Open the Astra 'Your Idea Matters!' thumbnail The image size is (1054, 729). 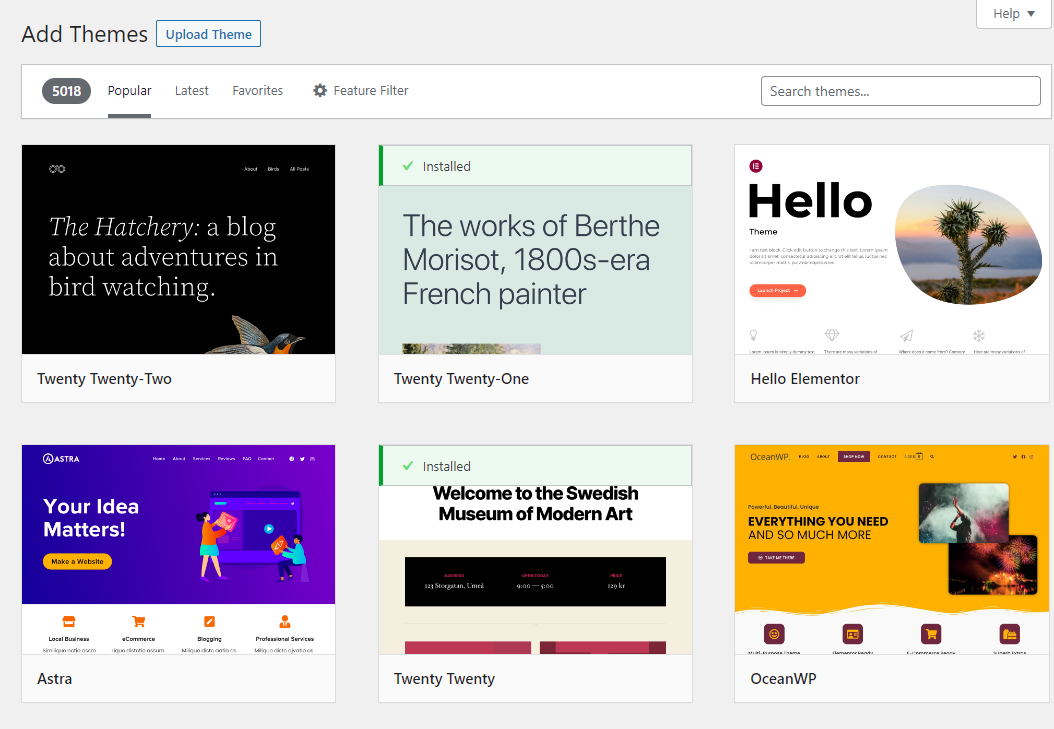point(178,550)
